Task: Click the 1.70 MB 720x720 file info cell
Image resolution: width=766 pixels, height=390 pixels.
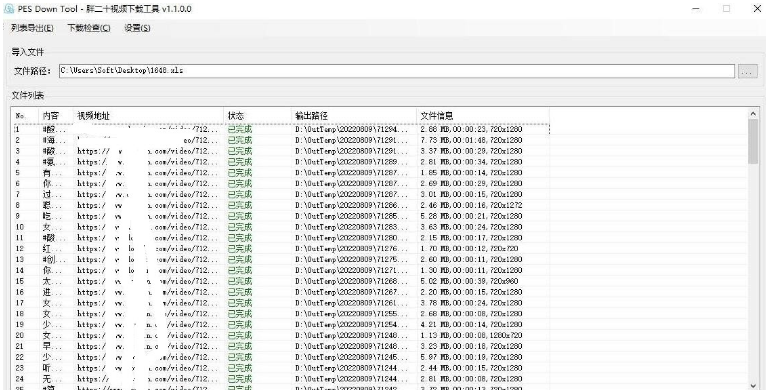Action: point(469,248)
